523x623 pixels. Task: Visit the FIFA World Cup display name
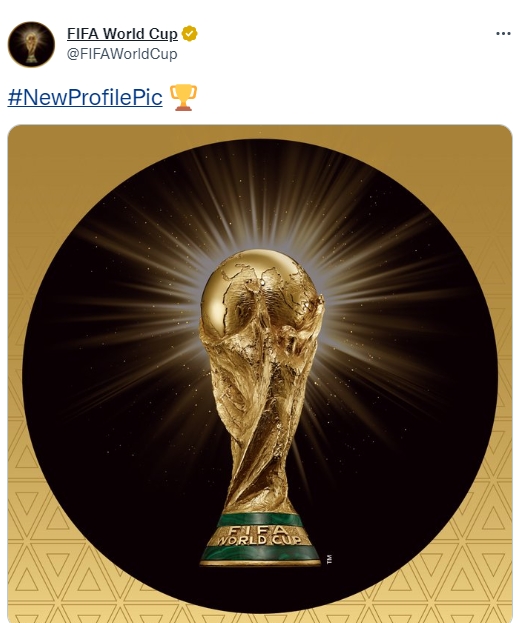[122, 34]
